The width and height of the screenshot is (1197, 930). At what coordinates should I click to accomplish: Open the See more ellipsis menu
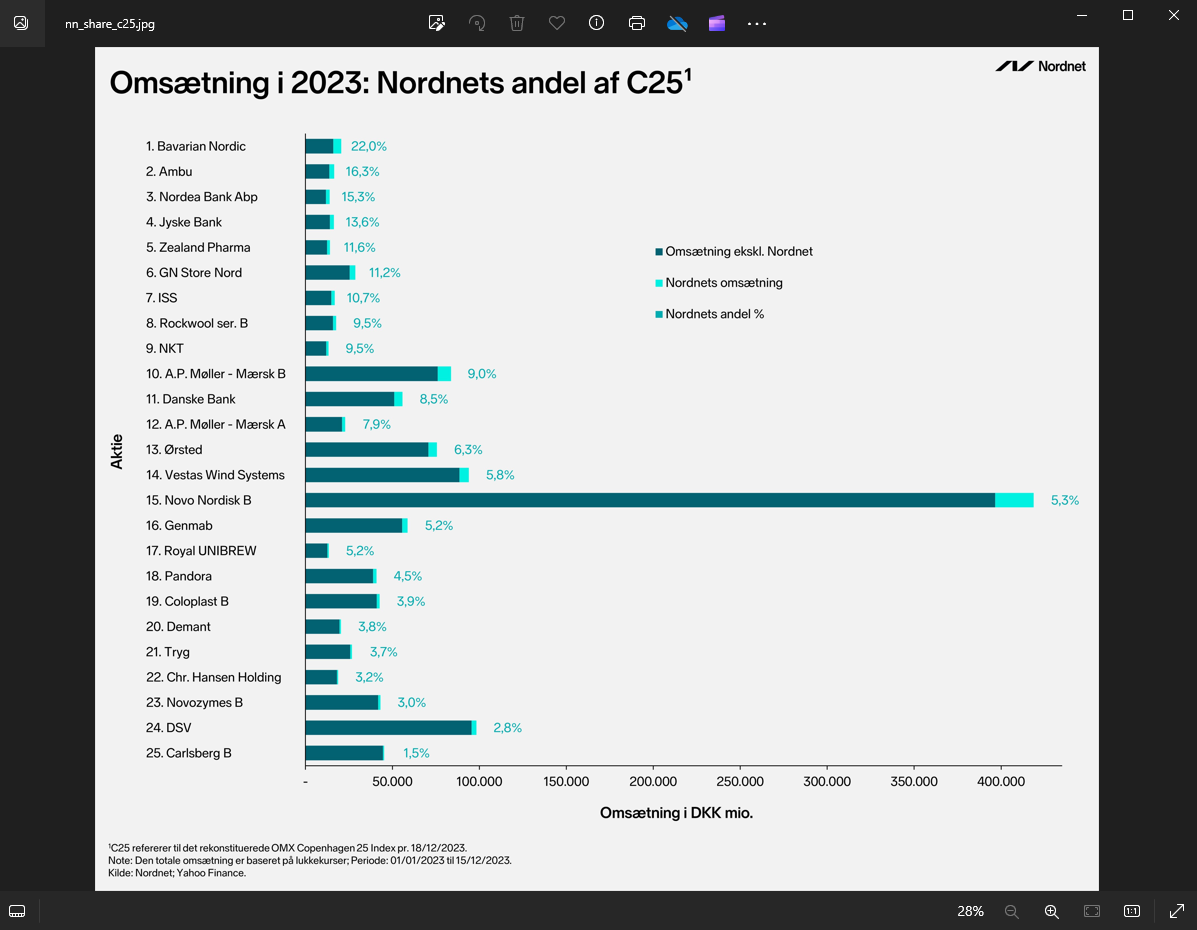click(x=757, y=24)
